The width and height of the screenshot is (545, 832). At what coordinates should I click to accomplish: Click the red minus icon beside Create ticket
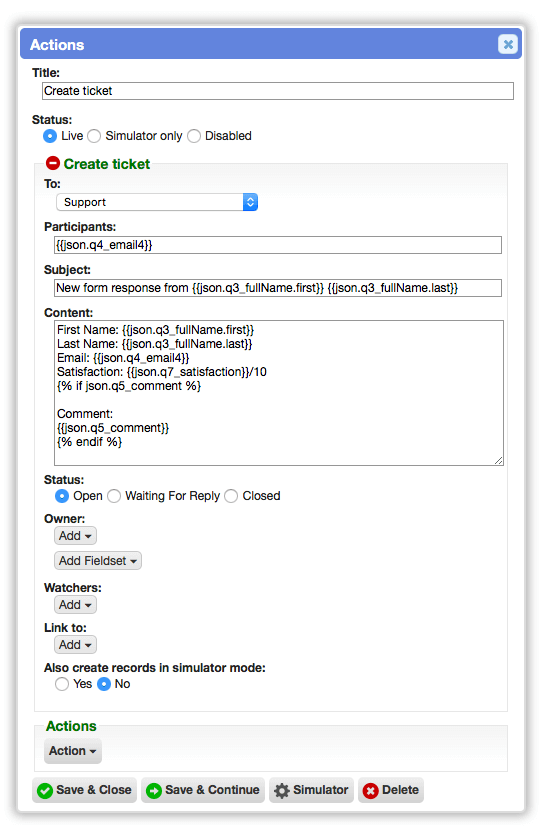click(x=53, y=163)
